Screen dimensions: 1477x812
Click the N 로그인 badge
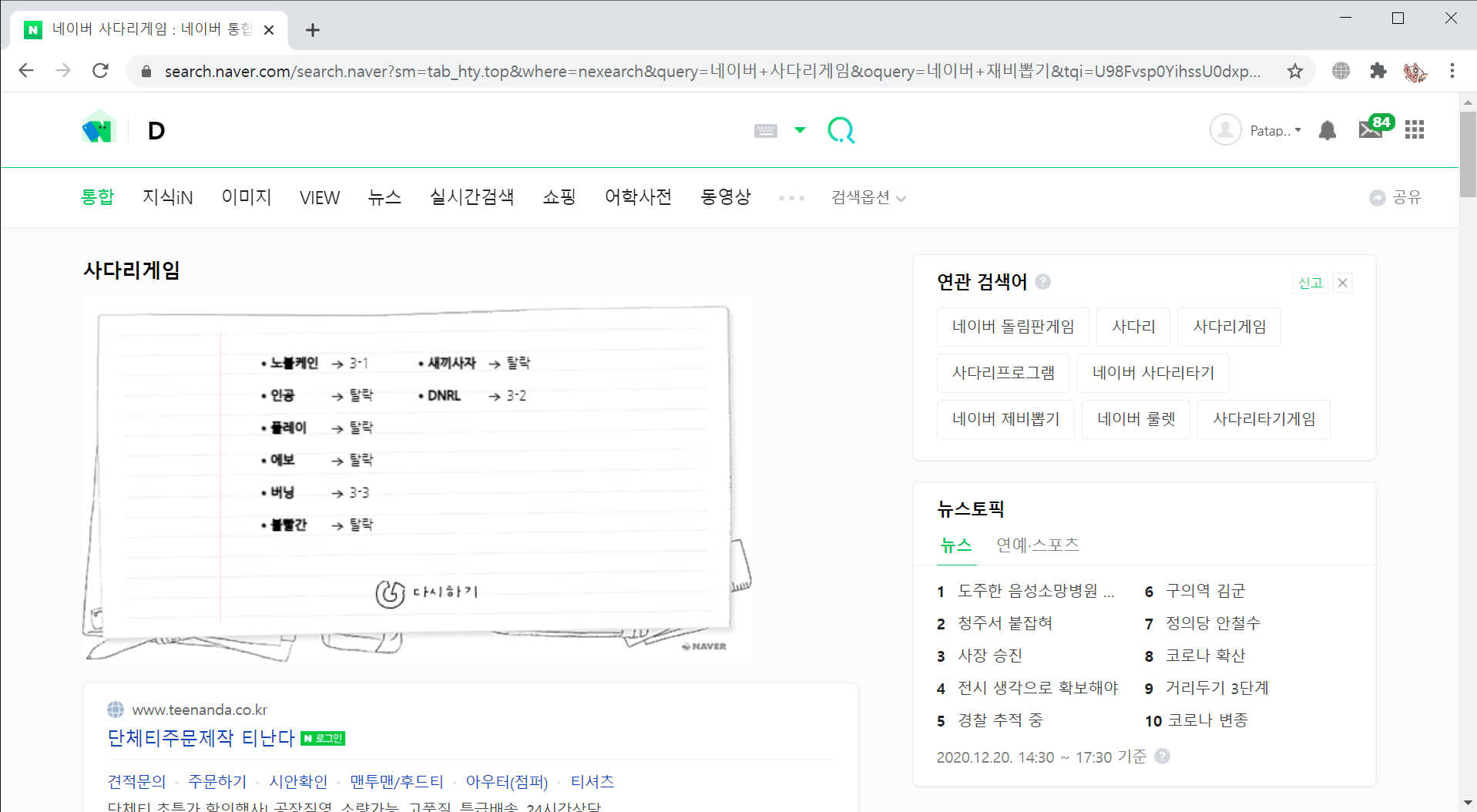click(x=323, y=738)
